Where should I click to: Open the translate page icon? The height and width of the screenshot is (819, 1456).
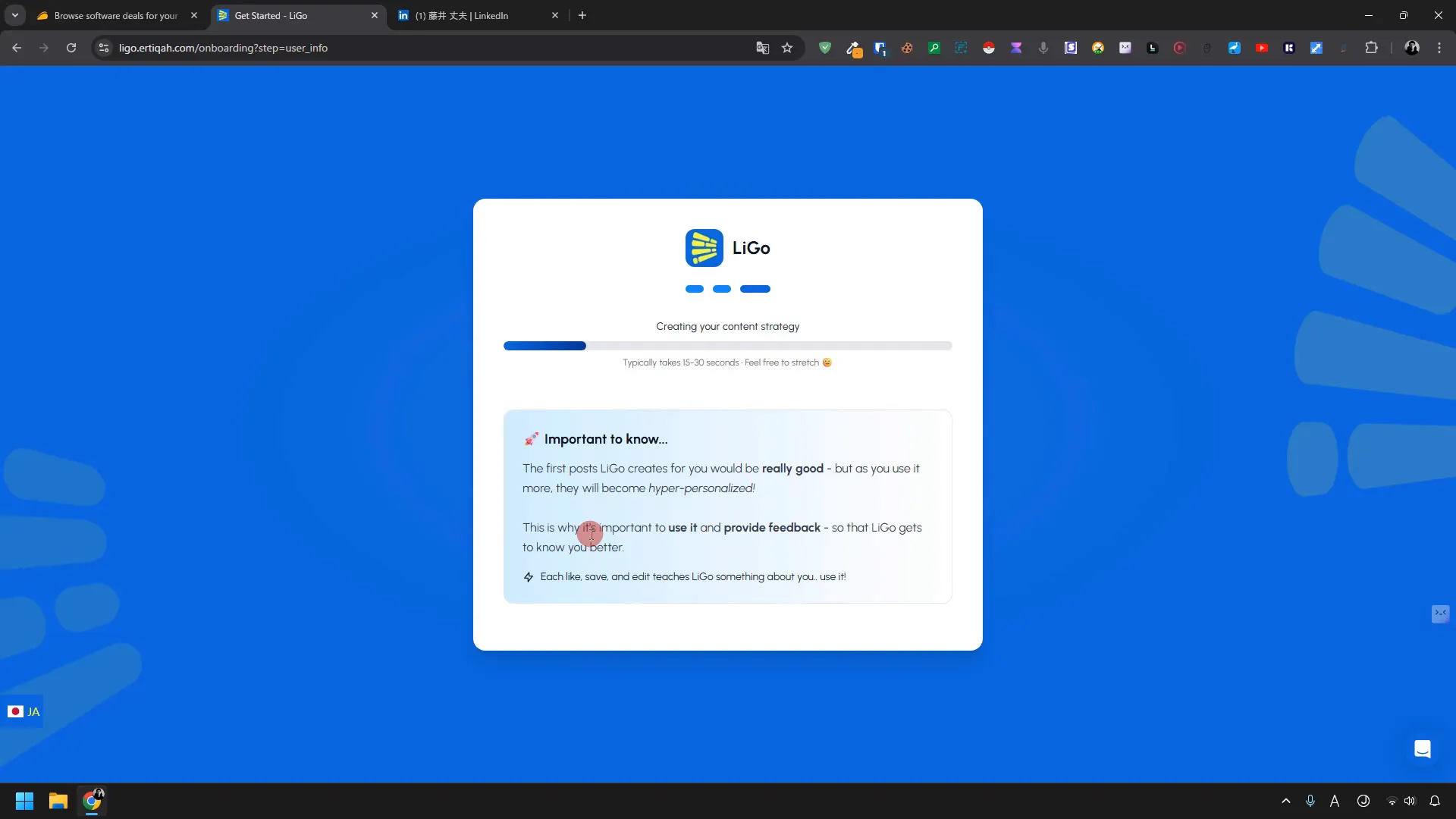tap(763, 48)
